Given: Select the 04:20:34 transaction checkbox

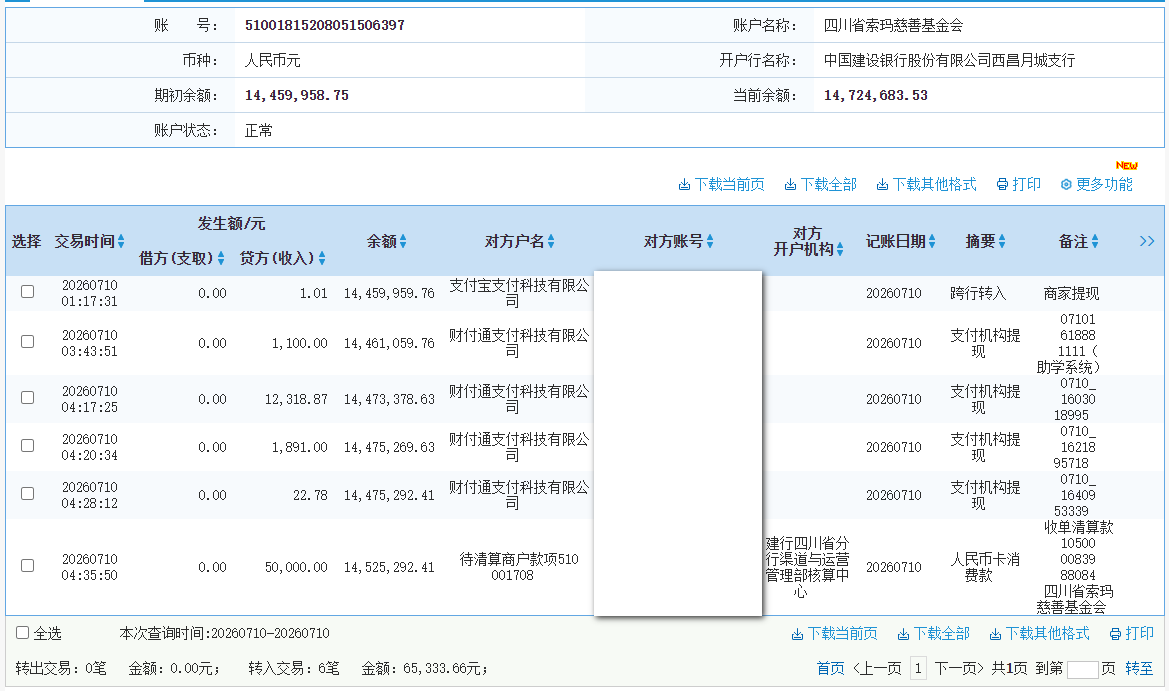Looking at the screenshot, I should click(x=28, y=445).
